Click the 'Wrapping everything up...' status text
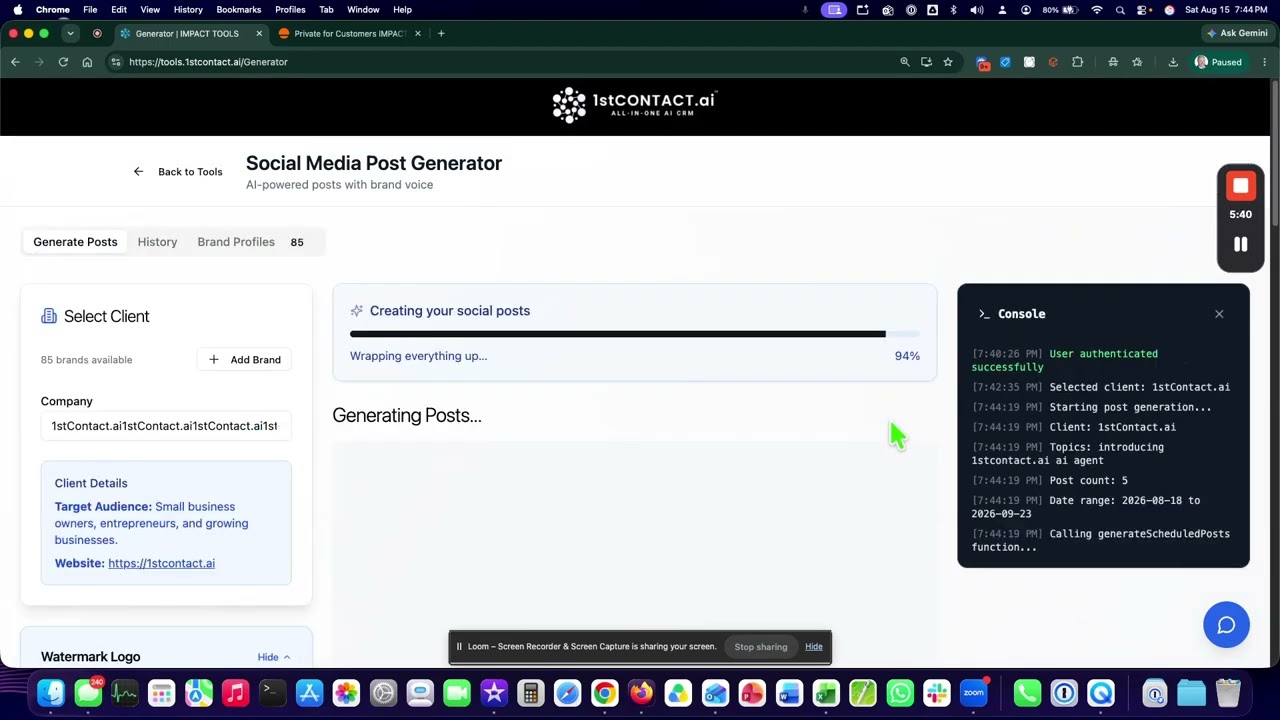Viewport: 1280px width, 720px height. tap(418, 356)
